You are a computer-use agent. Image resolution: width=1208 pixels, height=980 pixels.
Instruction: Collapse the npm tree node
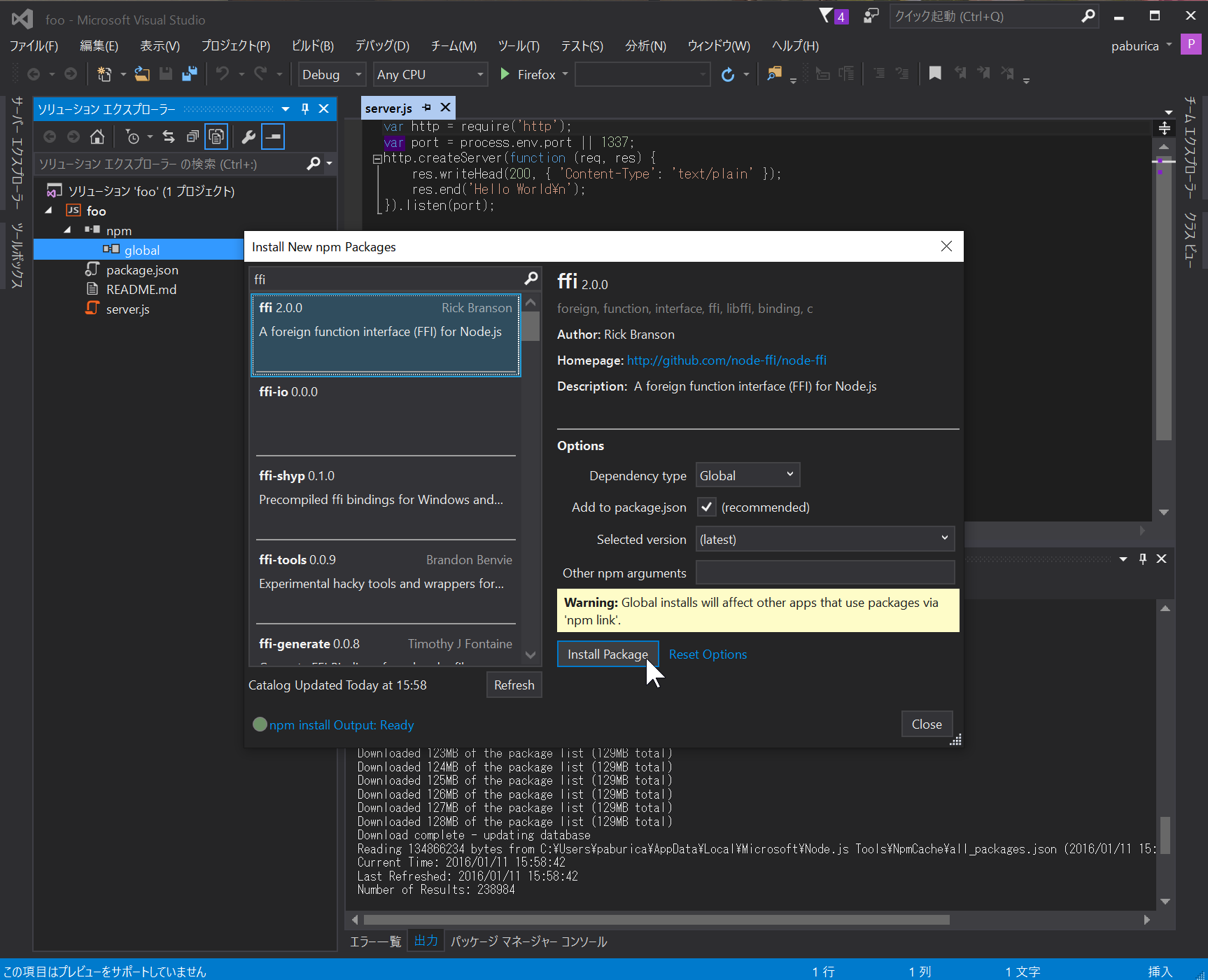67,230
